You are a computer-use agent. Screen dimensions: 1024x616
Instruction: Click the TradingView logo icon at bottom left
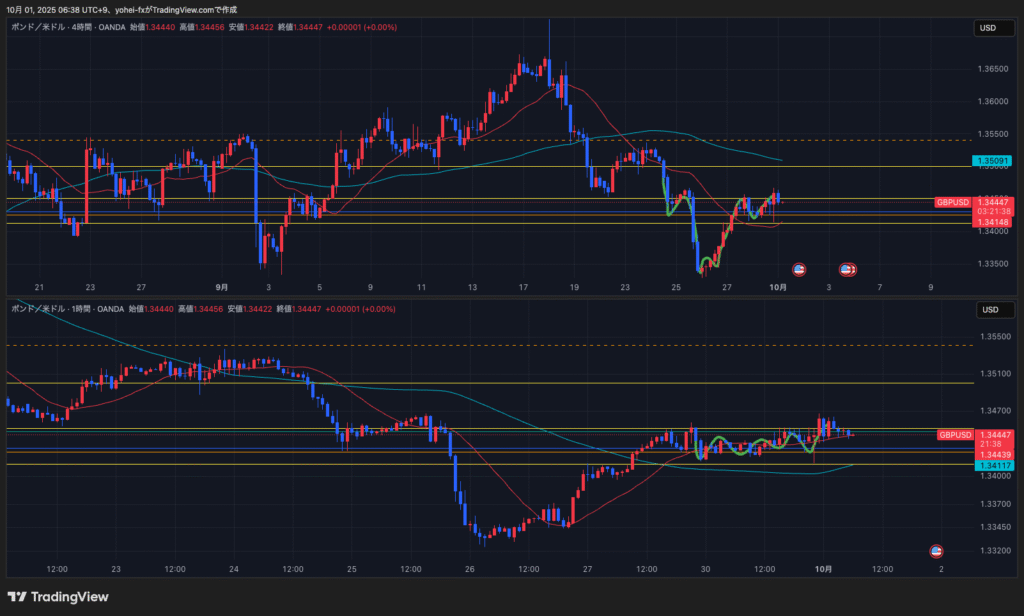(20, 597)
